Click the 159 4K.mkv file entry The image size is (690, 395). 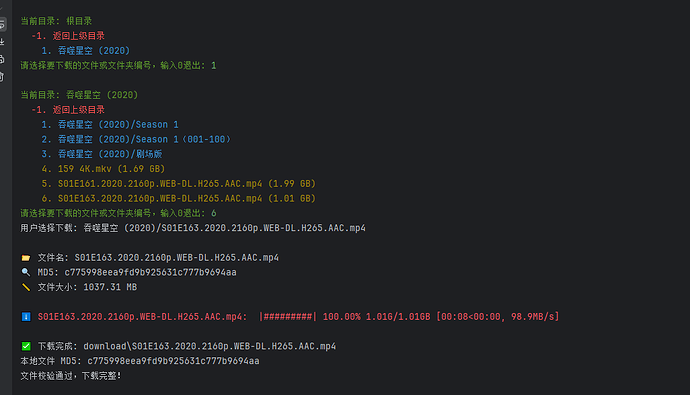click(103, 169)
